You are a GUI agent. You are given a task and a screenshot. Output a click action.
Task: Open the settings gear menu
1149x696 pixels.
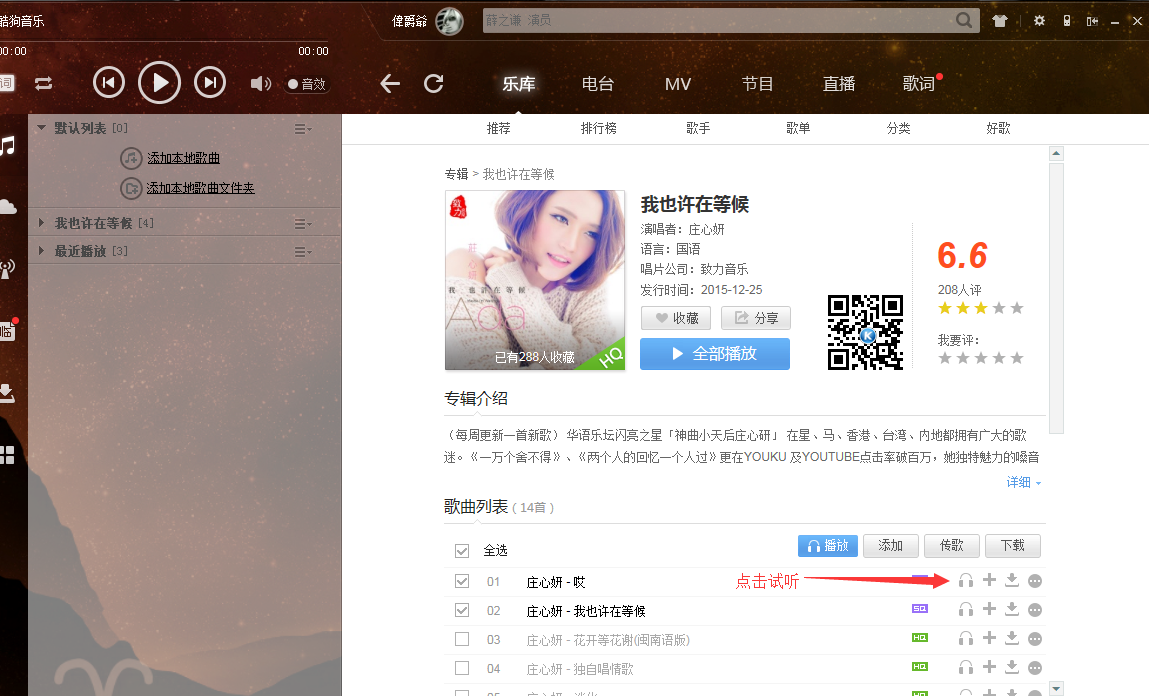pyautogui.click(x=1039, y=21)
